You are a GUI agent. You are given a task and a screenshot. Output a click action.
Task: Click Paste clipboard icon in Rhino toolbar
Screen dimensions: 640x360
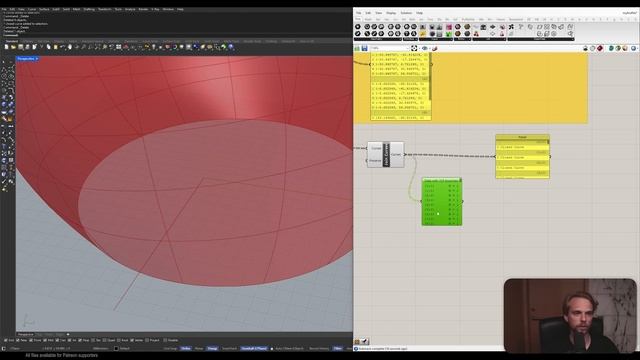click(56, 47)
